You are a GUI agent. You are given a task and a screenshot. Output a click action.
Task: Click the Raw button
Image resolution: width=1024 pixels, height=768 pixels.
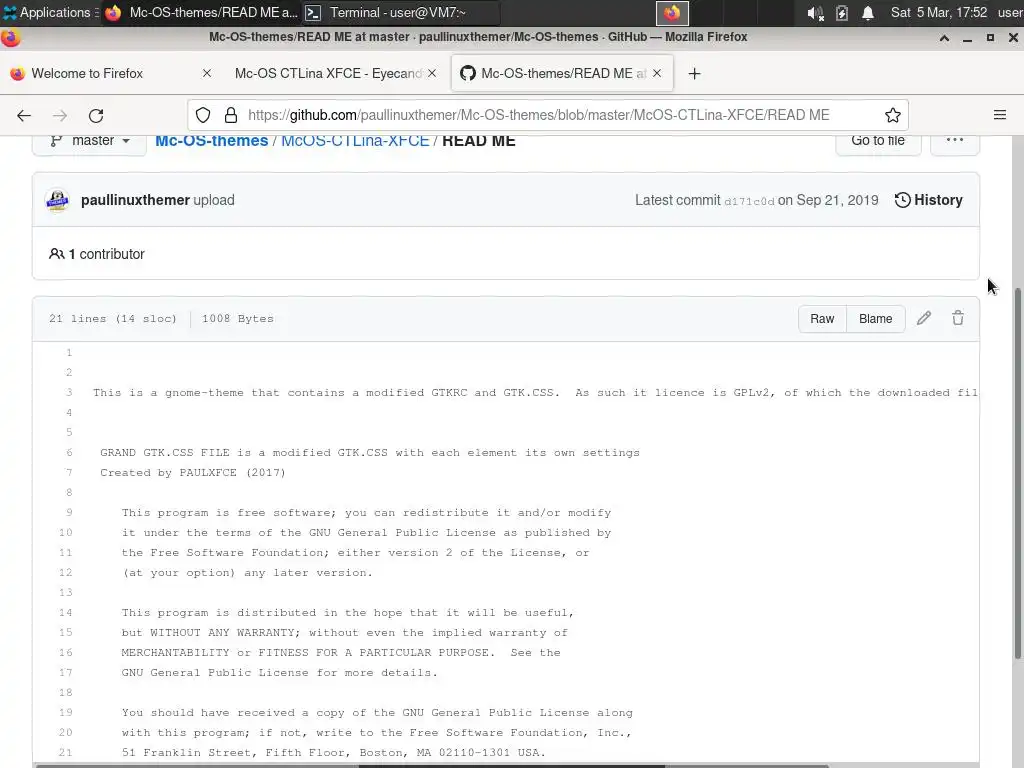pos(822,319)
